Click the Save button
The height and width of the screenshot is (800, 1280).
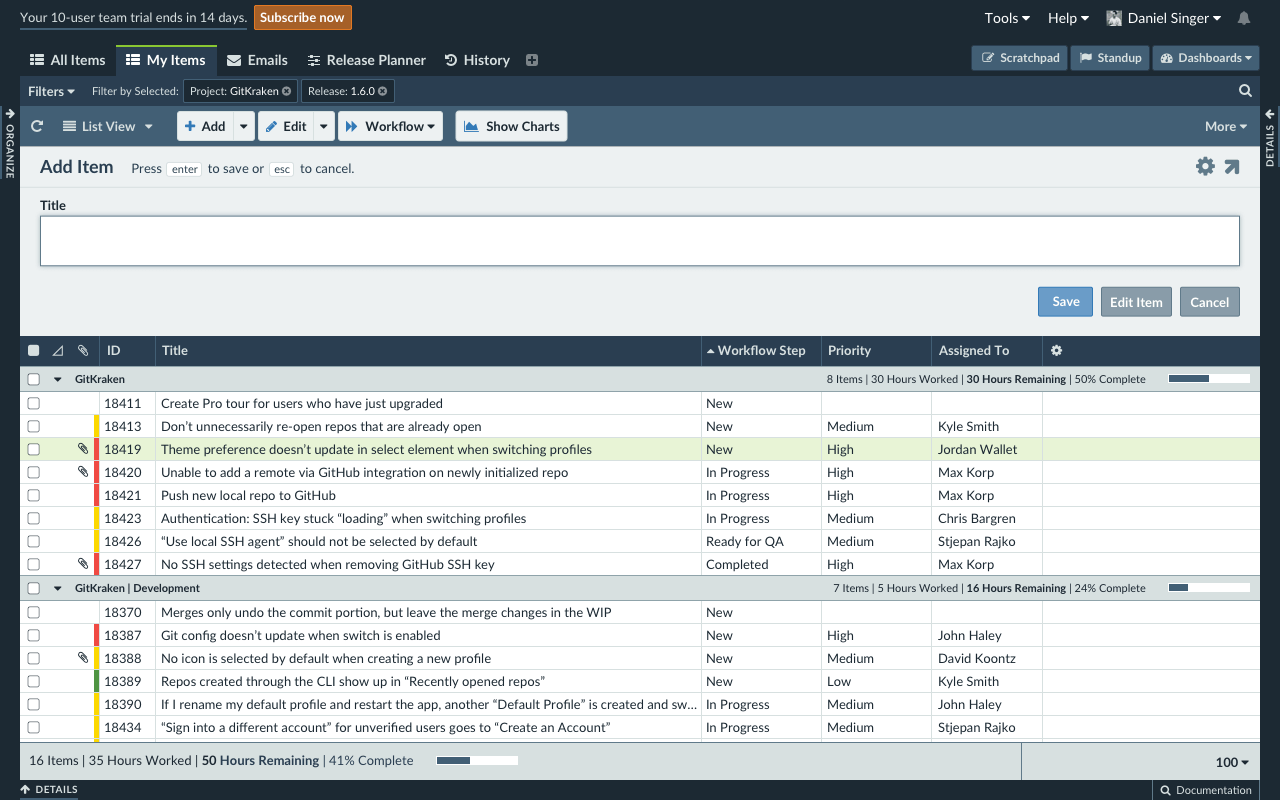tap(1066, 301)
